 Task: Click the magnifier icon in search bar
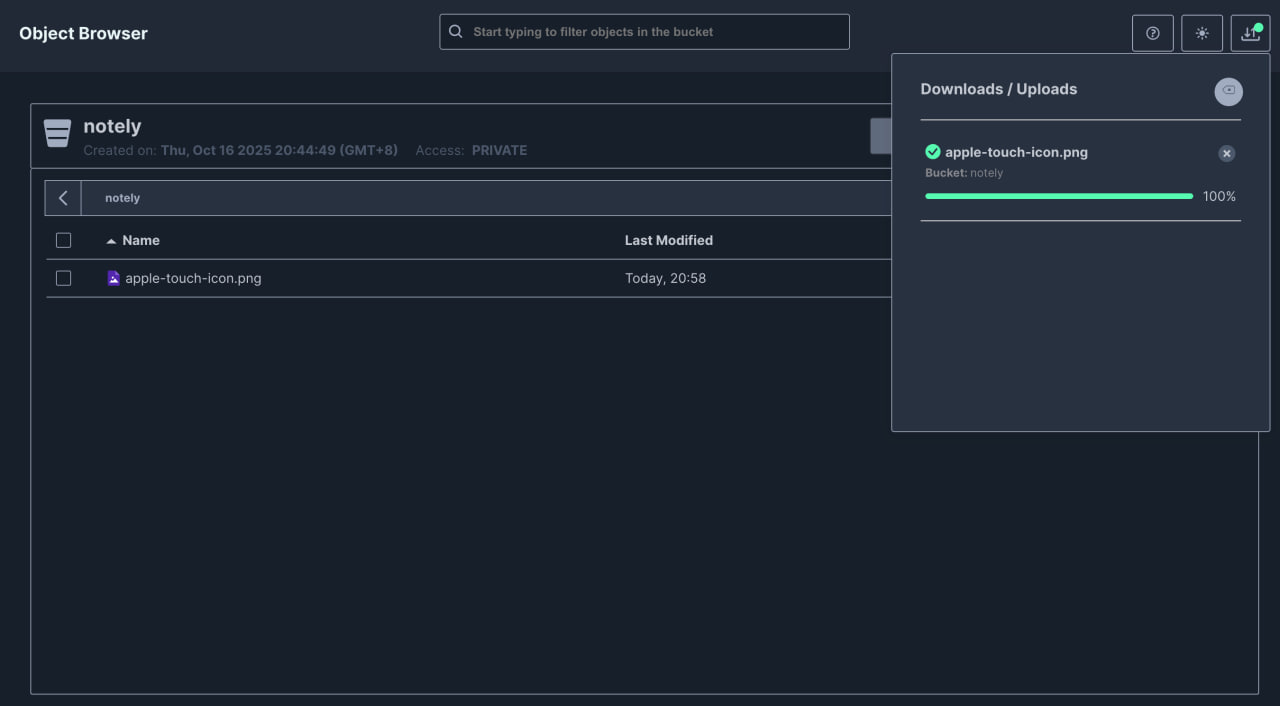(x=456, y=32)
